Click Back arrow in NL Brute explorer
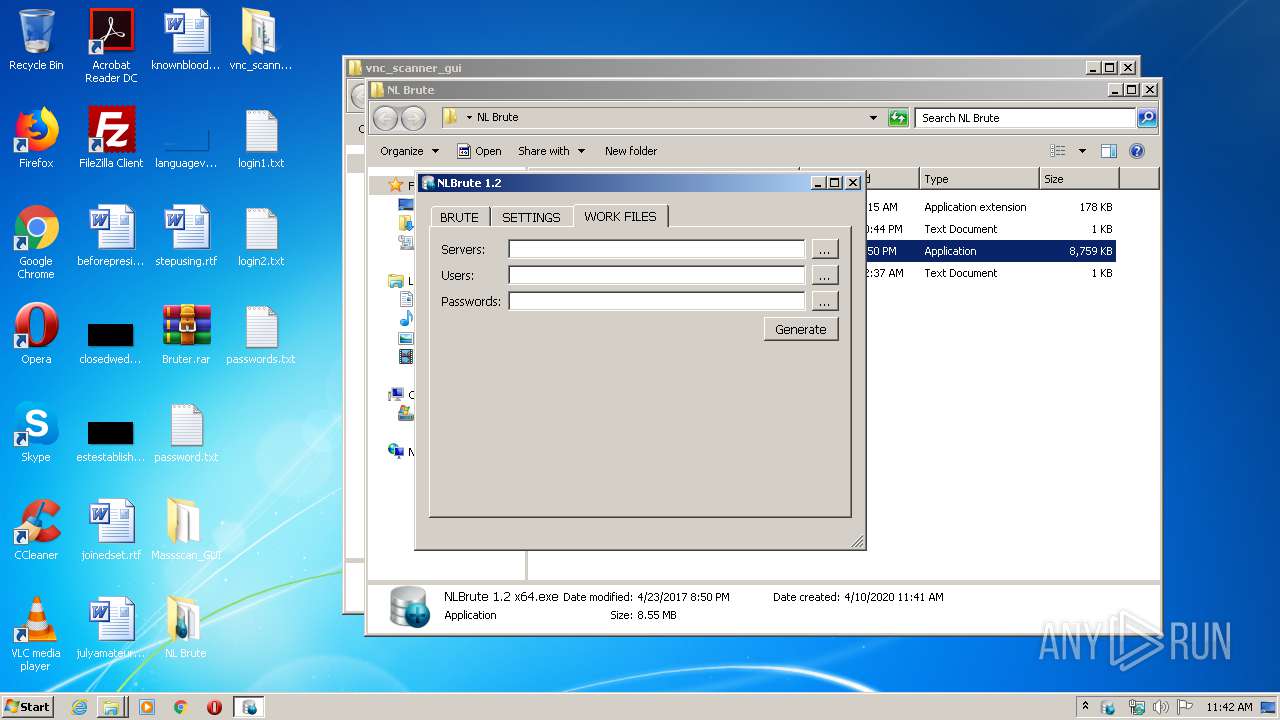This screenshot has width=1280, height=720. pos(385,118)
